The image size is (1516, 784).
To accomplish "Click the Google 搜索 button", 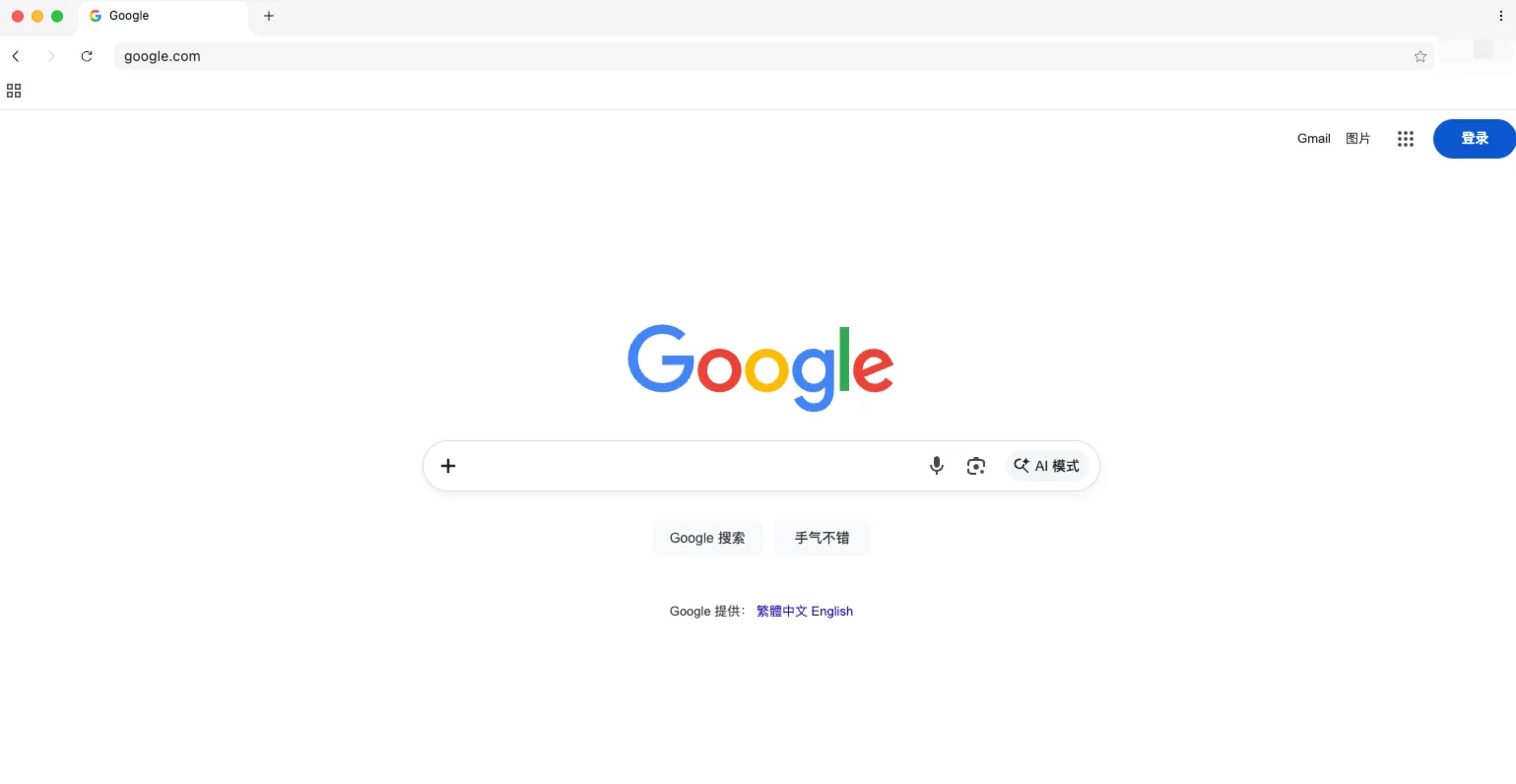I will 707,538.
